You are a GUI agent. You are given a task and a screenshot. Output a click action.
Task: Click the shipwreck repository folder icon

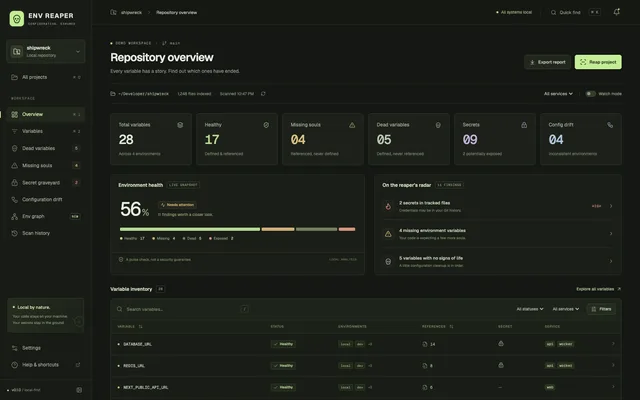17,51
